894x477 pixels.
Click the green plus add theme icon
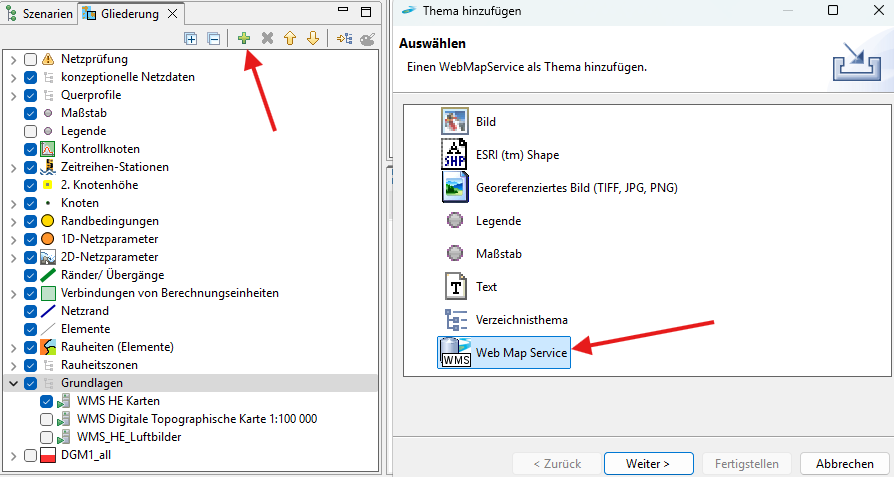(244, 39)
